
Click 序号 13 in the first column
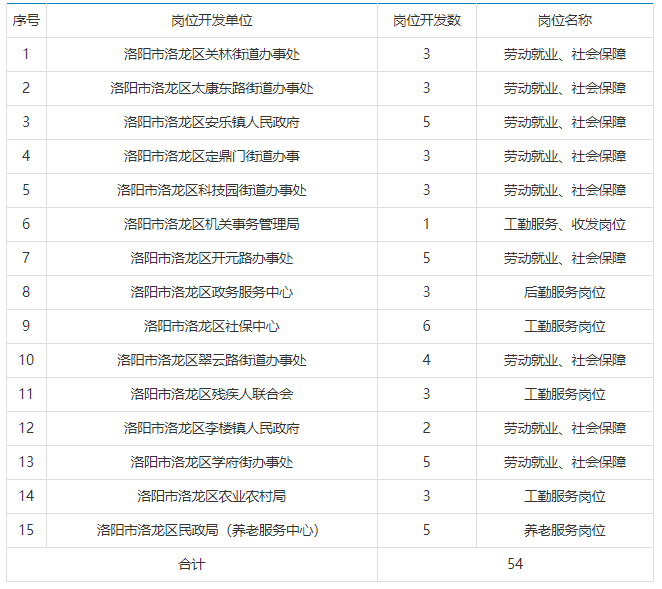(26, 462)
